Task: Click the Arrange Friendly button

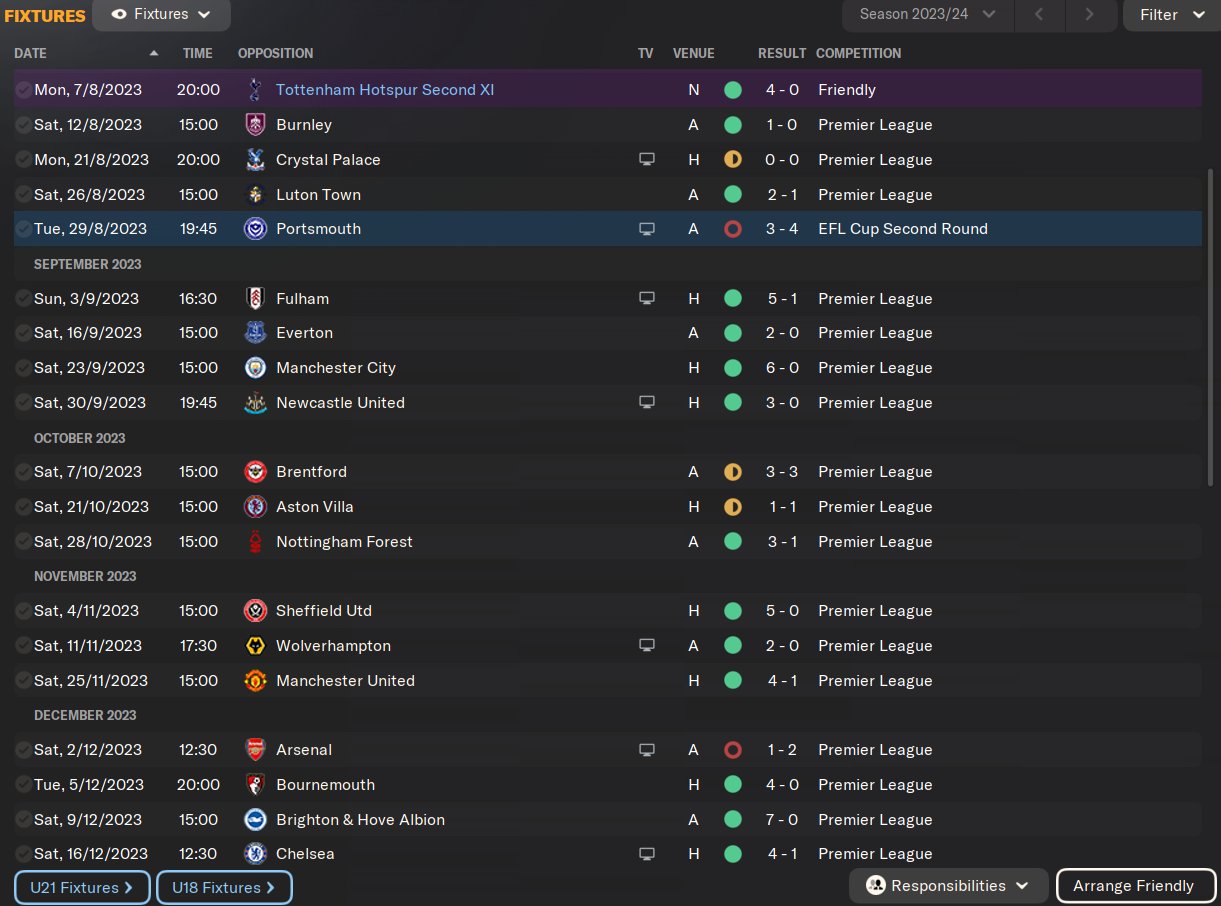Action: [1134, 886]
